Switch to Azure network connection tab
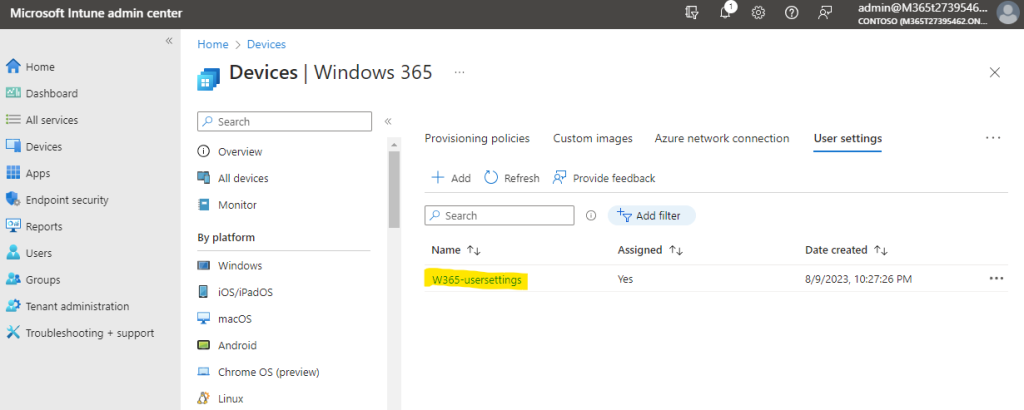Image resolution: width=1024 pixels, height=410 pixels. (x=722, y=138)
